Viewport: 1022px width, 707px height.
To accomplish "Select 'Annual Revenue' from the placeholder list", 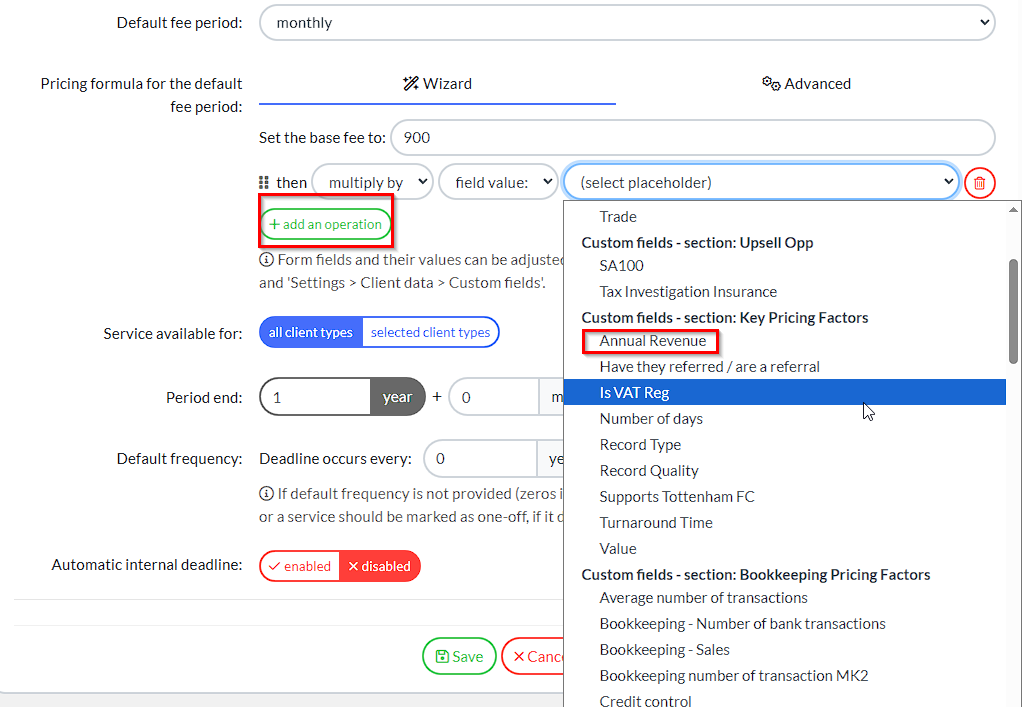I will pyautogui.click(x=652, y=341).
